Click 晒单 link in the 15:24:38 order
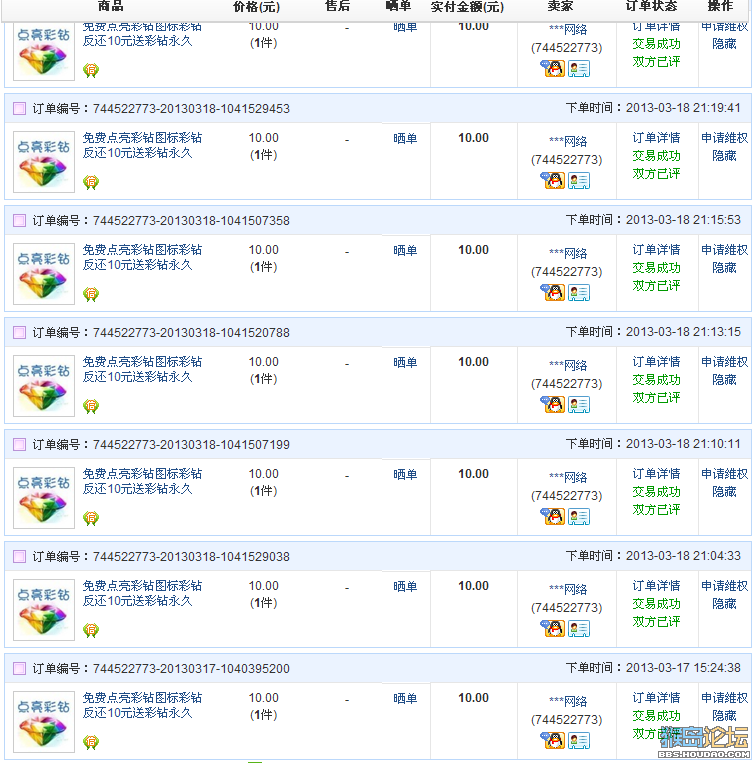The width and height of the screenshot is (755, 763). tap(405, 698)
